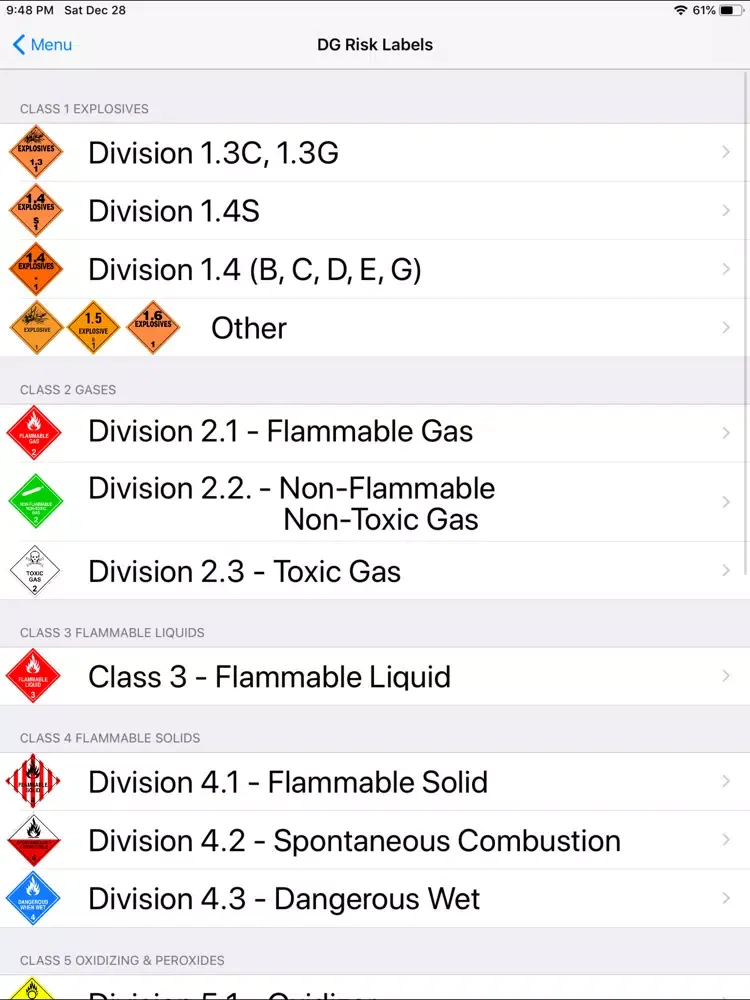Tap the 1.5 Explosive label icon in Other row
The height and width of the screenshot is (1000, 750).
point(93,327)
